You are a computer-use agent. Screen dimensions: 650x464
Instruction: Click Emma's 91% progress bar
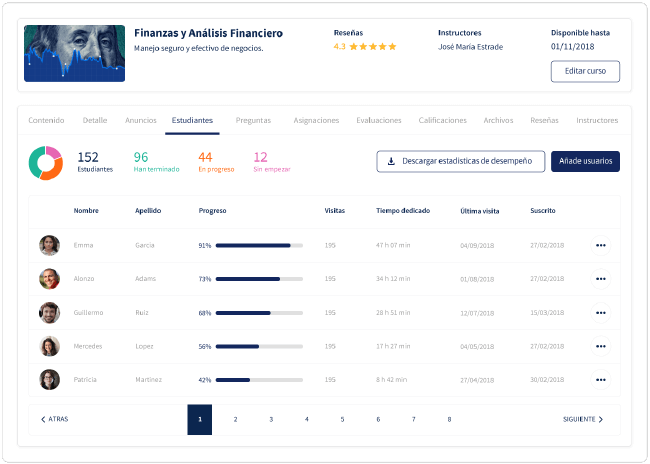coord(259,245)
